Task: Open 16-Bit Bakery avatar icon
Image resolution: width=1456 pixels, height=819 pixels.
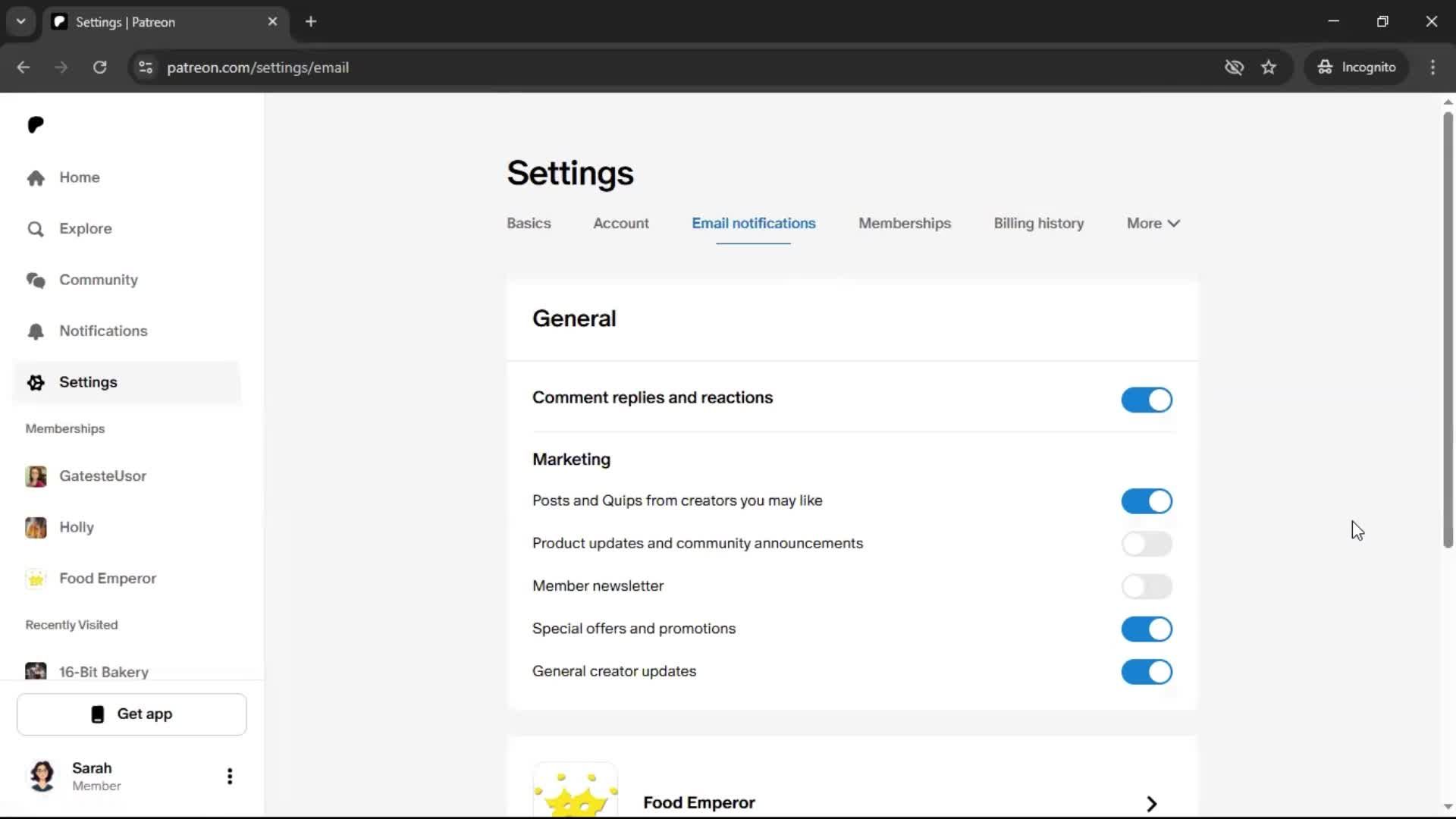Action: 36,671
